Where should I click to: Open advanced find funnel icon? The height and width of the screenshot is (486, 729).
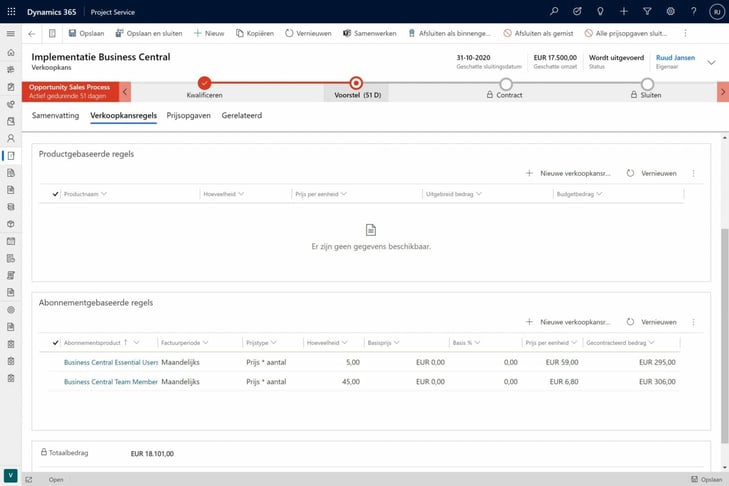(x=647, y=11)
